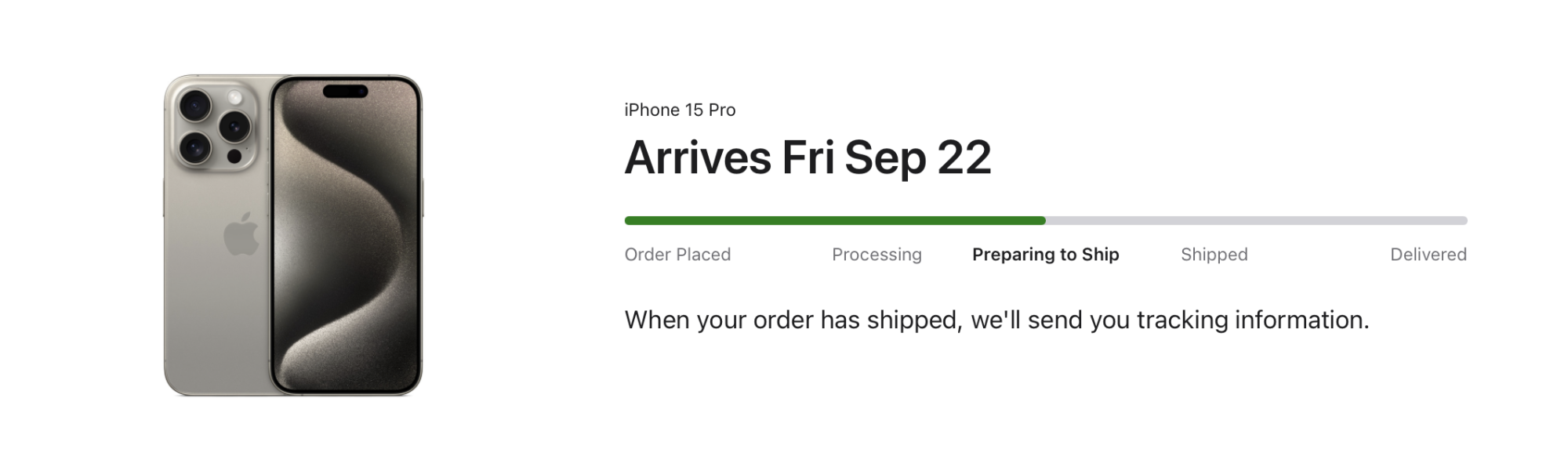Select the Order Placed step

click(x=677, y=255)
